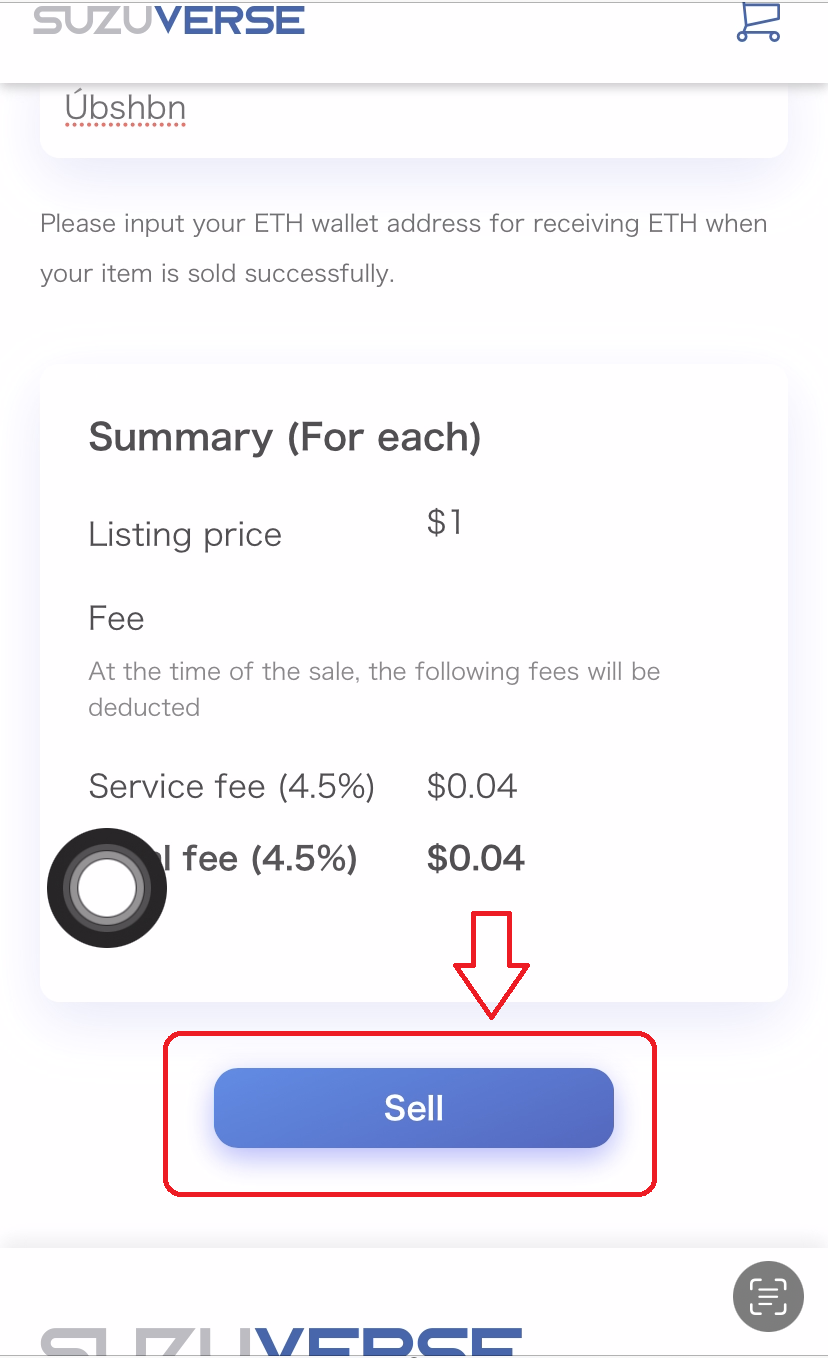Viewport: 828px width, 1358px height.
Task: Tap the SUZUVERSE logo in the header
Action: [169, 20]
